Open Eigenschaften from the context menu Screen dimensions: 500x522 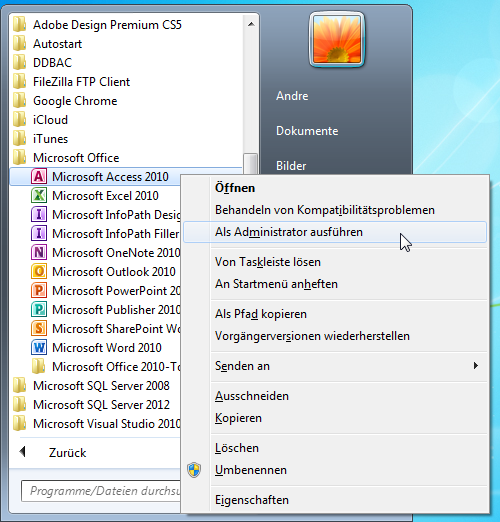tap(335, 500)
